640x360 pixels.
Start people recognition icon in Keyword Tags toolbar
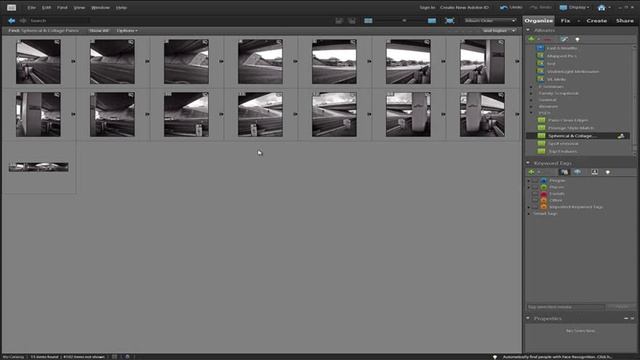click(594, 172)
